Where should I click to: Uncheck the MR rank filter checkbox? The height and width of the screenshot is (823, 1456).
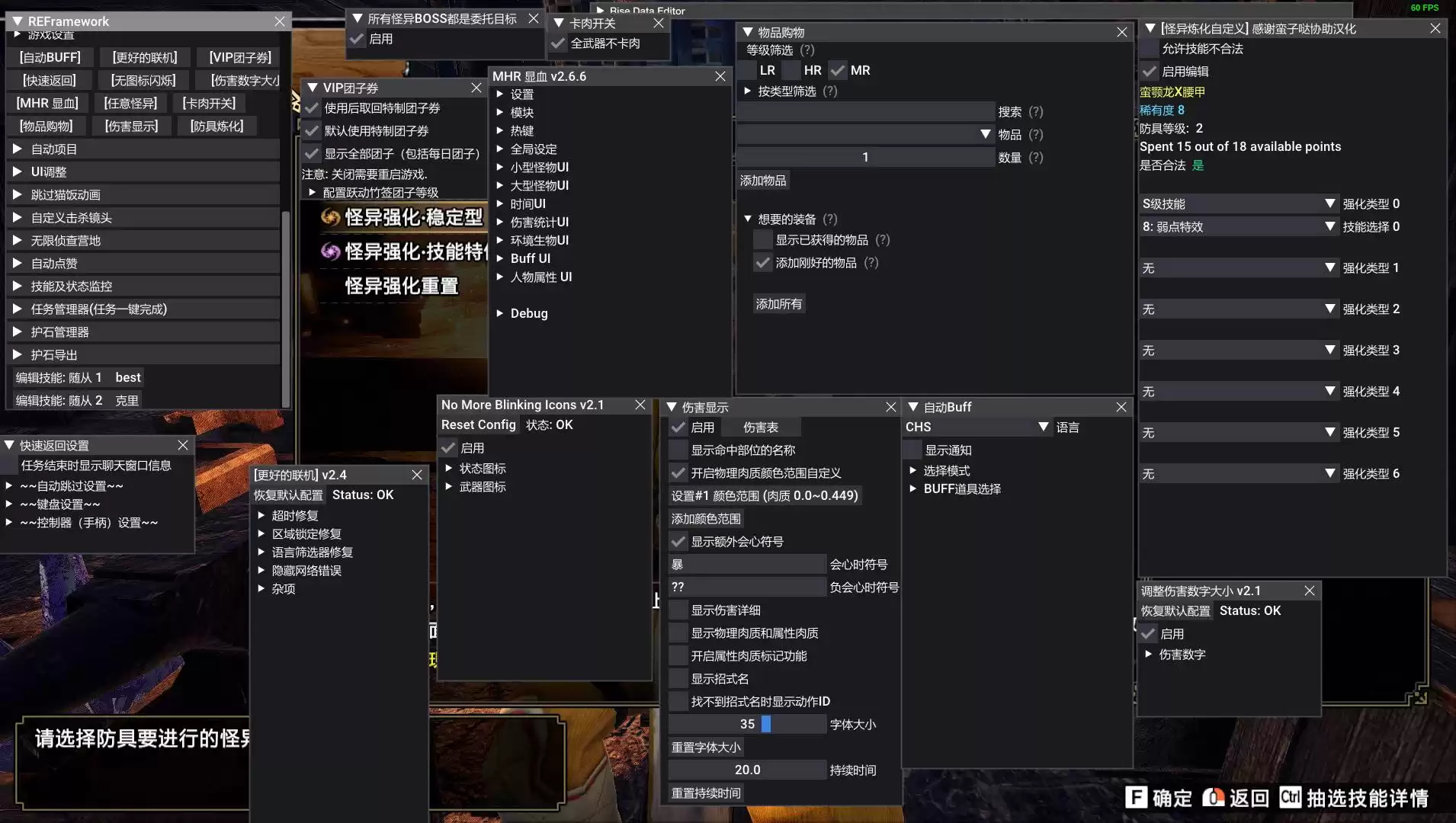[x=838, y=70]
